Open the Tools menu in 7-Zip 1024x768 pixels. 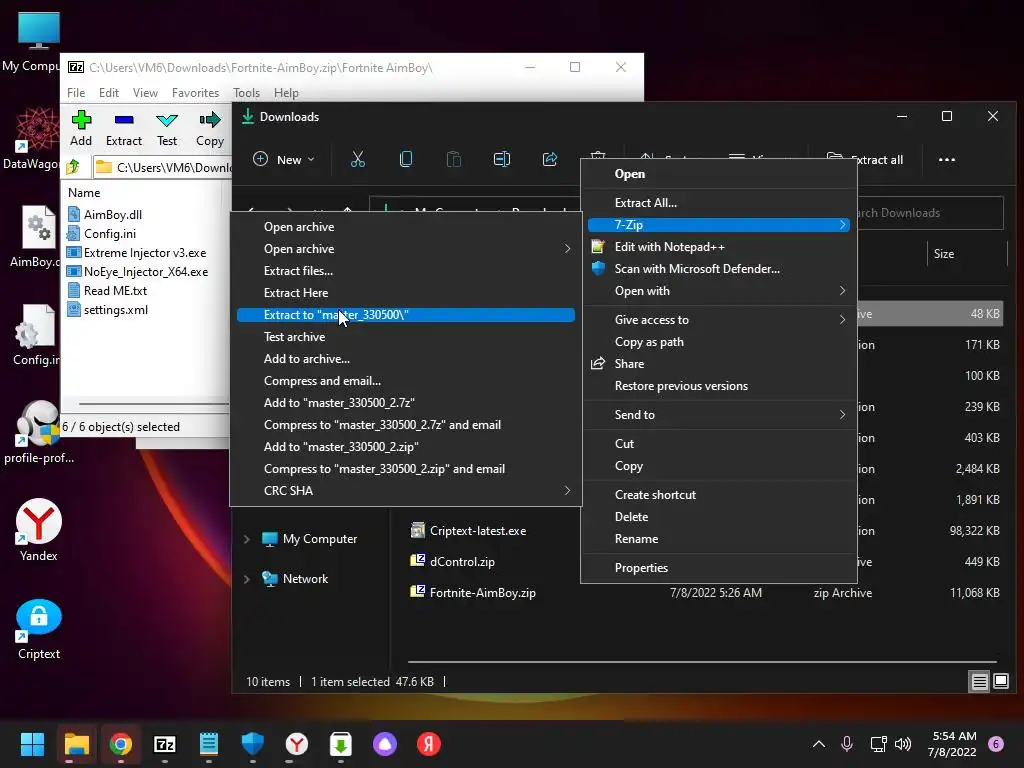point(246,93)
